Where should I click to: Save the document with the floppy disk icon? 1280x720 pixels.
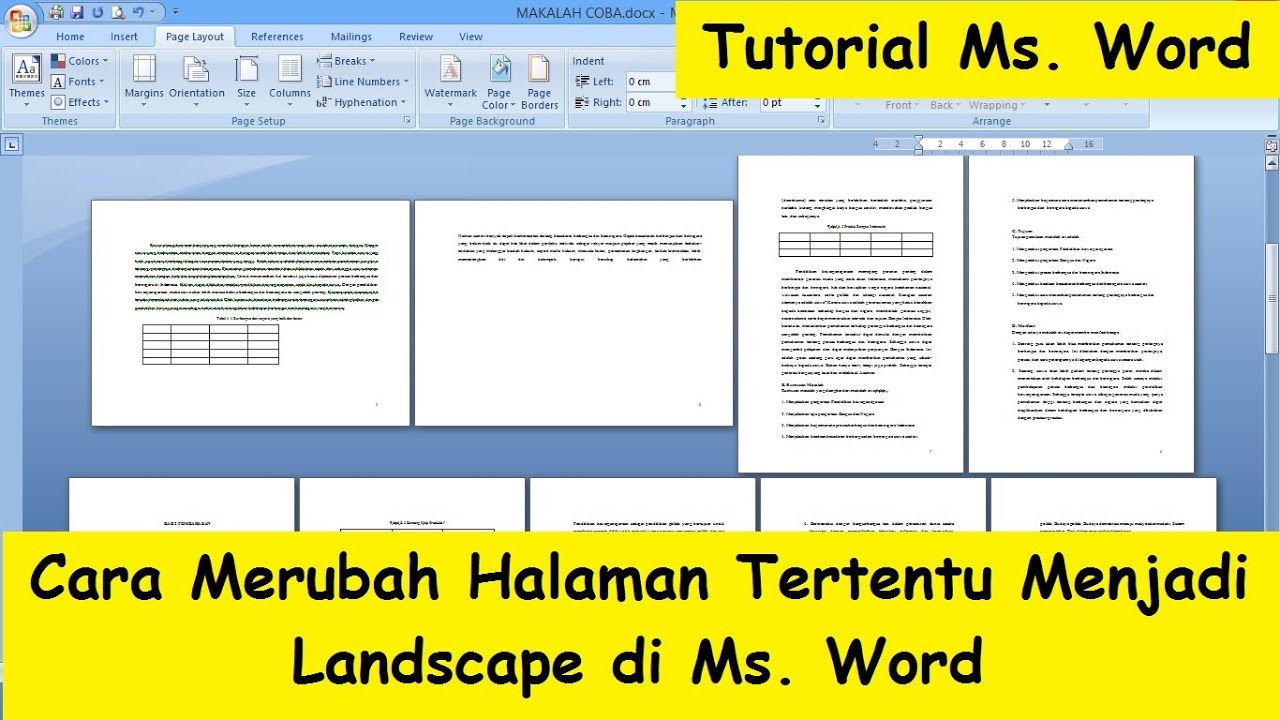(x=77, y=12)
